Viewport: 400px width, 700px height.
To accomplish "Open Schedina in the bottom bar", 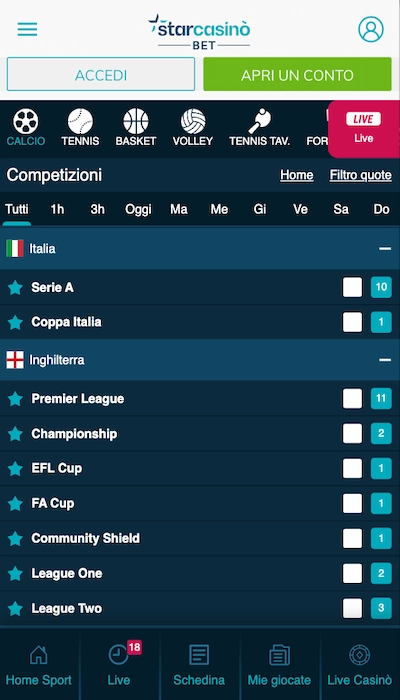I will pyautogui.click(x=199, y=665).
